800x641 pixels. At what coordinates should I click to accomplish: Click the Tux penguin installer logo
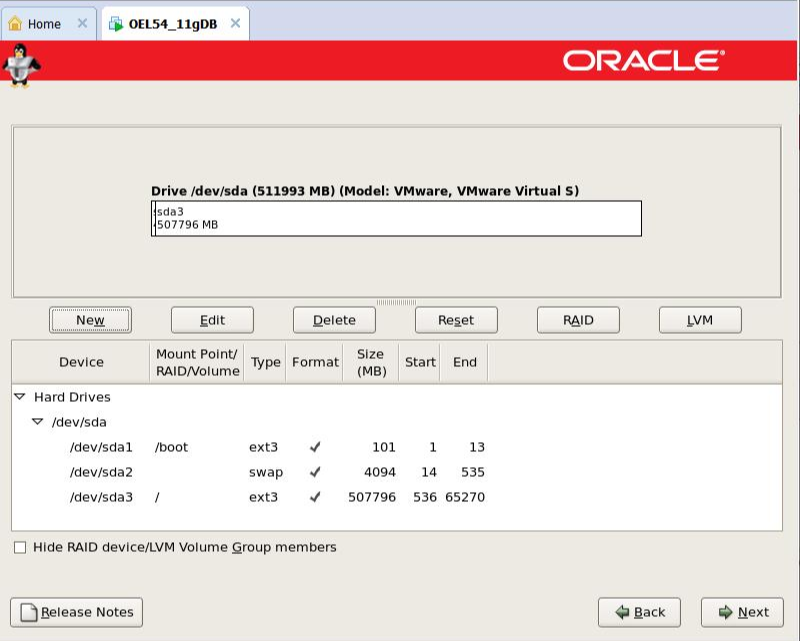(x=20, y=66)
